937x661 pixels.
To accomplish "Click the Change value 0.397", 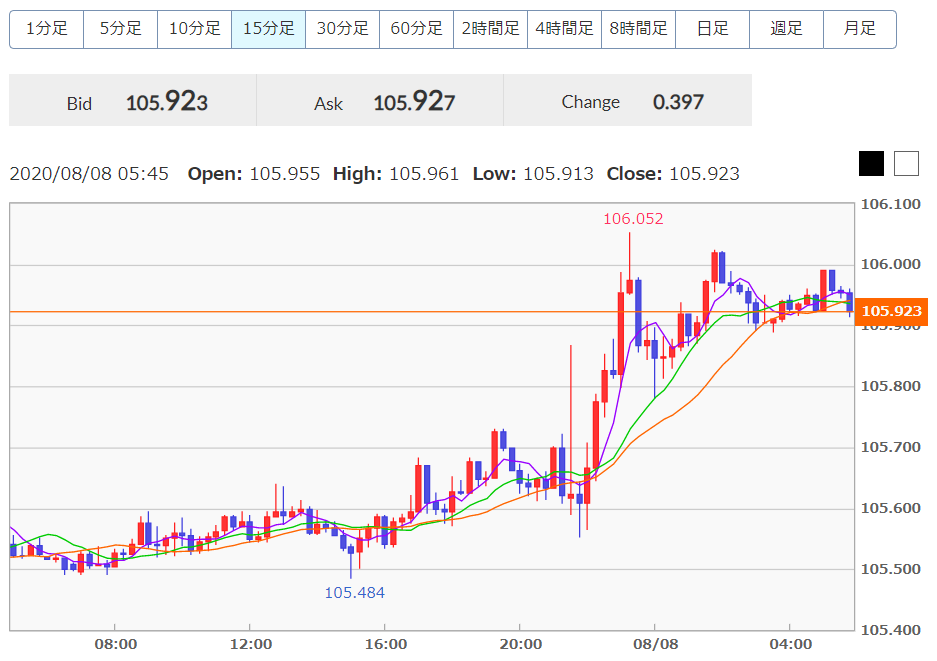I will point(678,102).
